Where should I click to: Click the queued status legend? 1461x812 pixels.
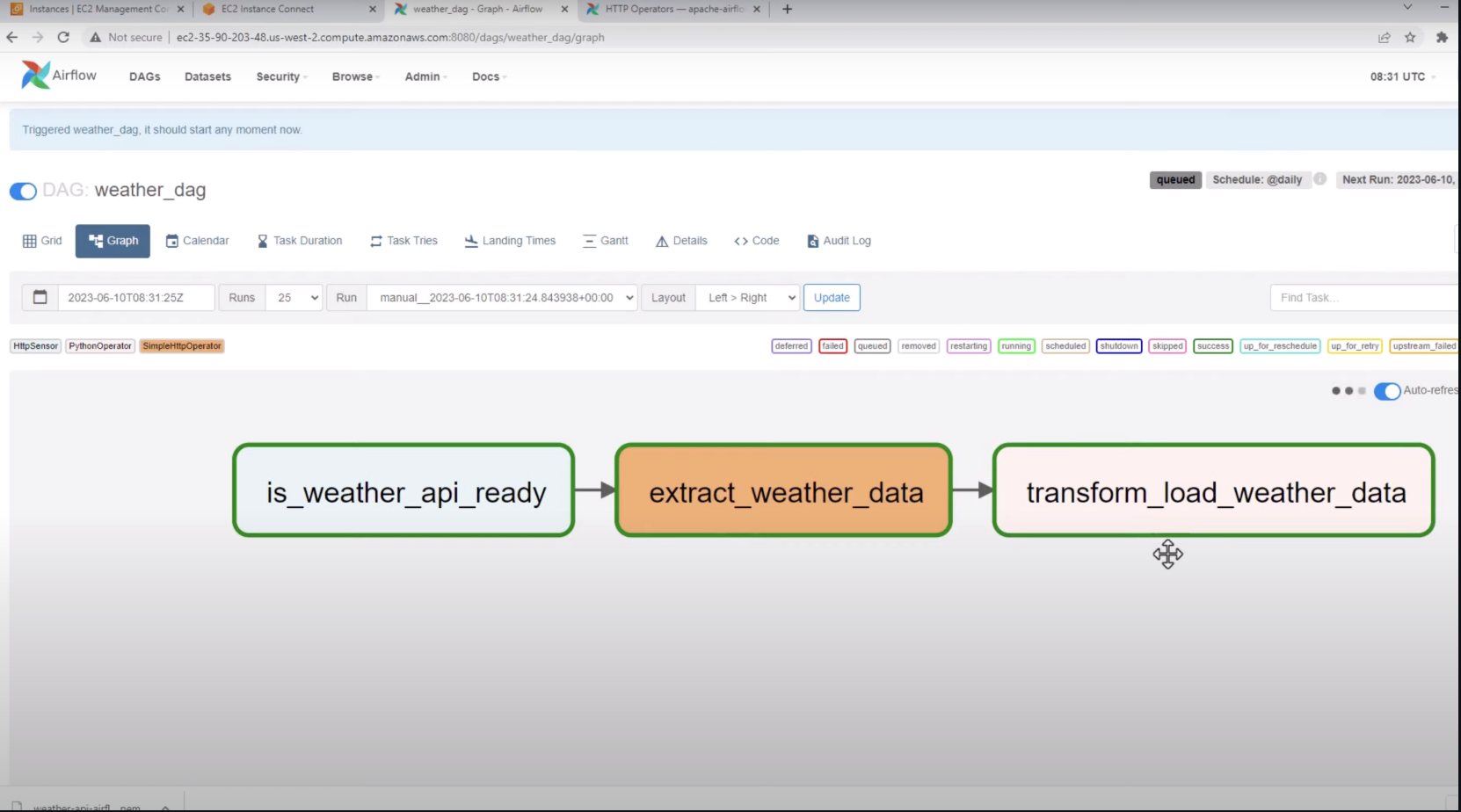[872, 346]
